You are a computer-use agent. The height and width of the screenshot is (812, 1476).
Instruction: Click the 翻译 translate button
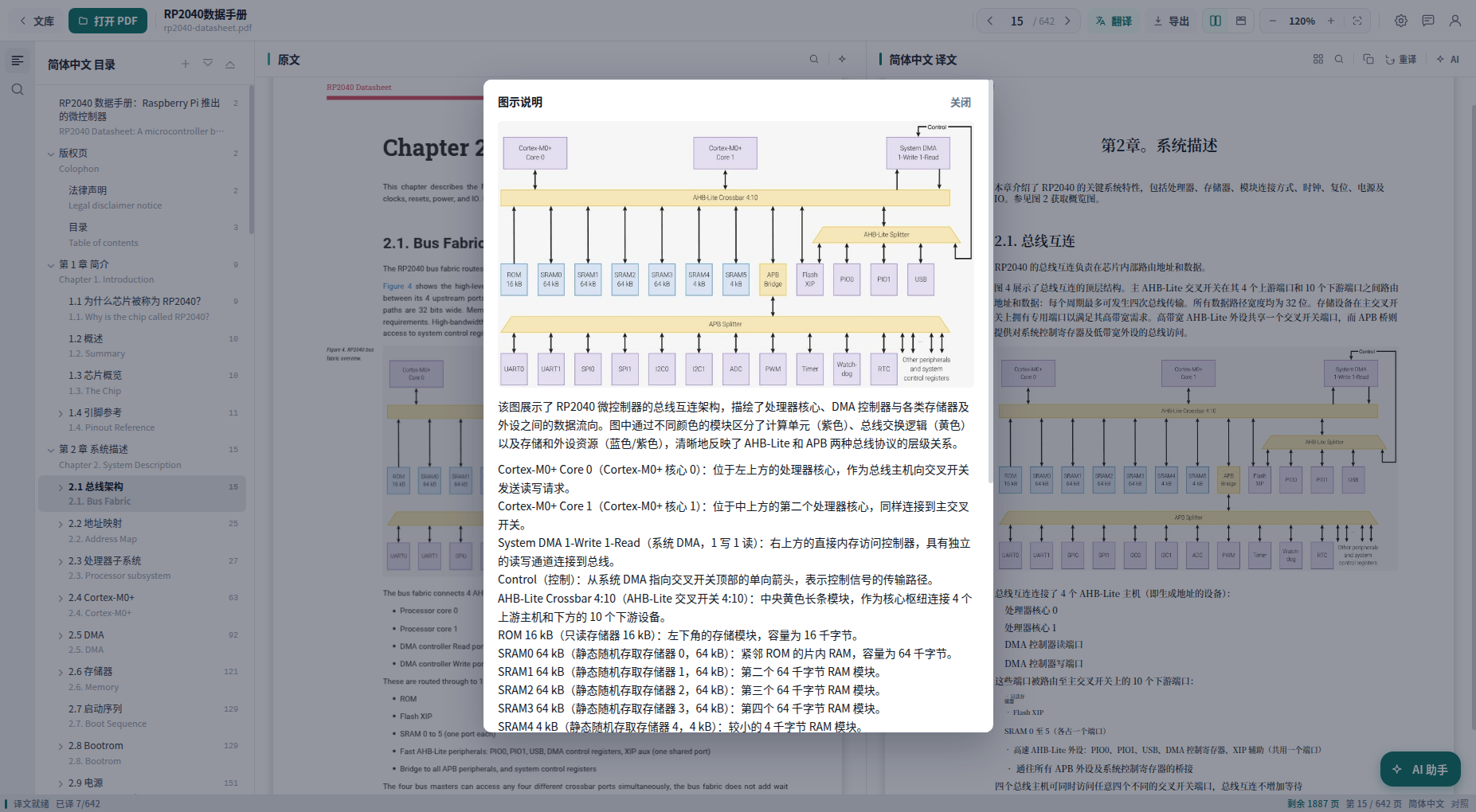1114,21
